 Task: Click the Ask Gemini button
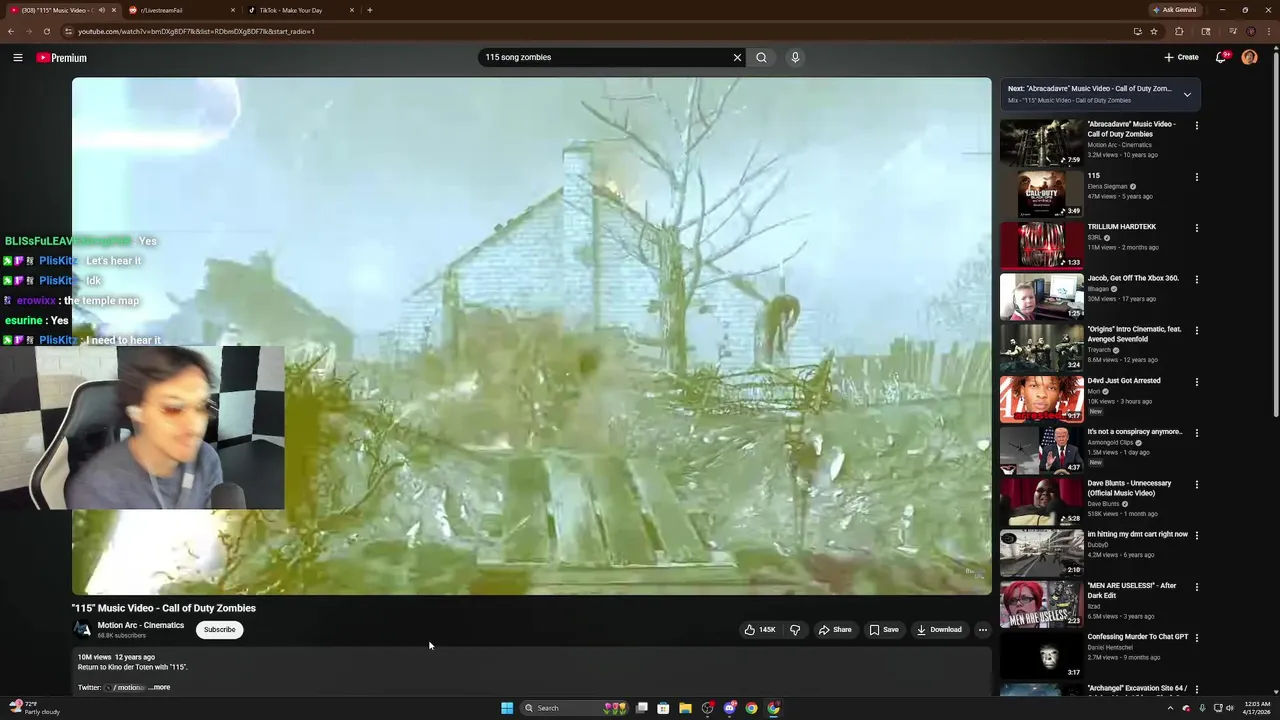pos(1174,10)
